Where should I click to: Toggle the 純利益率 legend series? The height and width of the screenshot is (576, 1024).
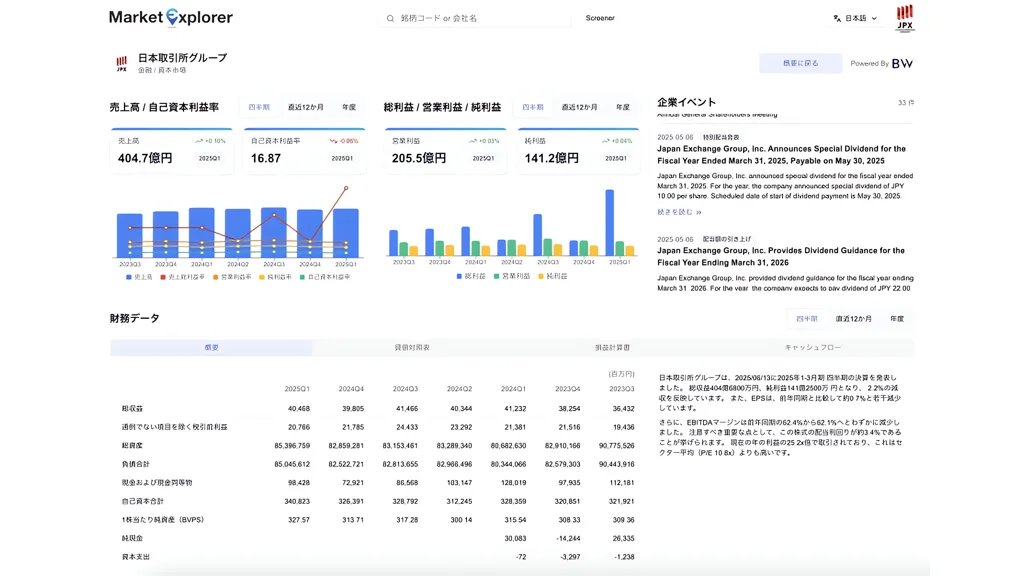tap(275, 277)
